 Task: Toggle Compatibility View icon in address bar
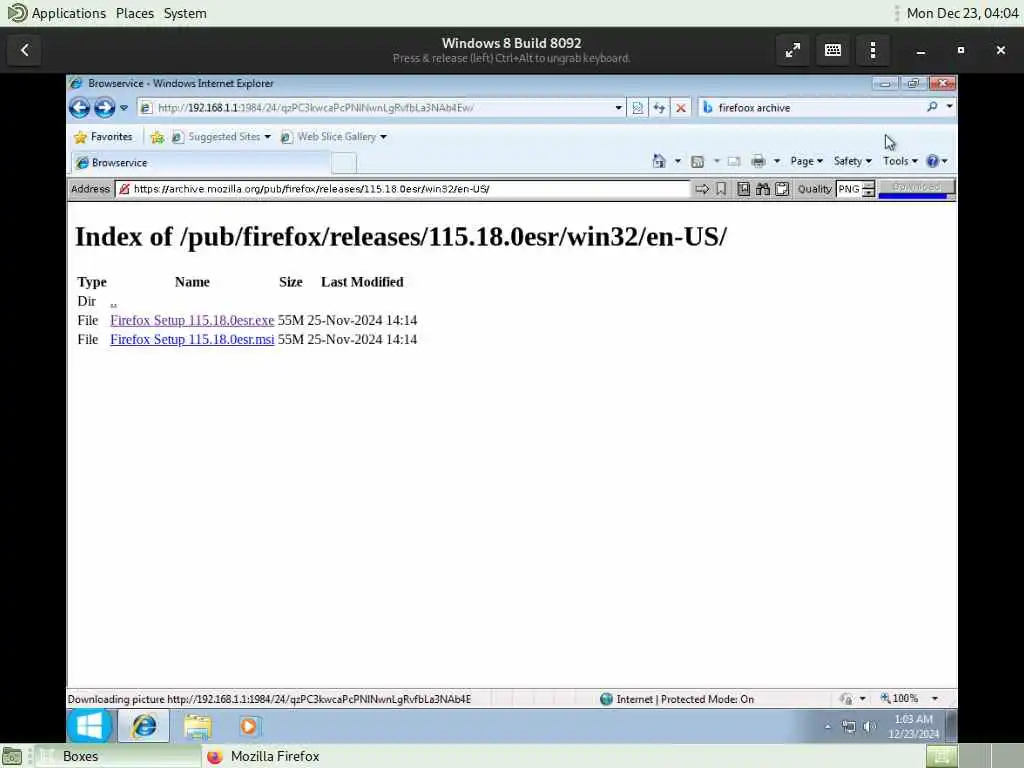[638, 108]
